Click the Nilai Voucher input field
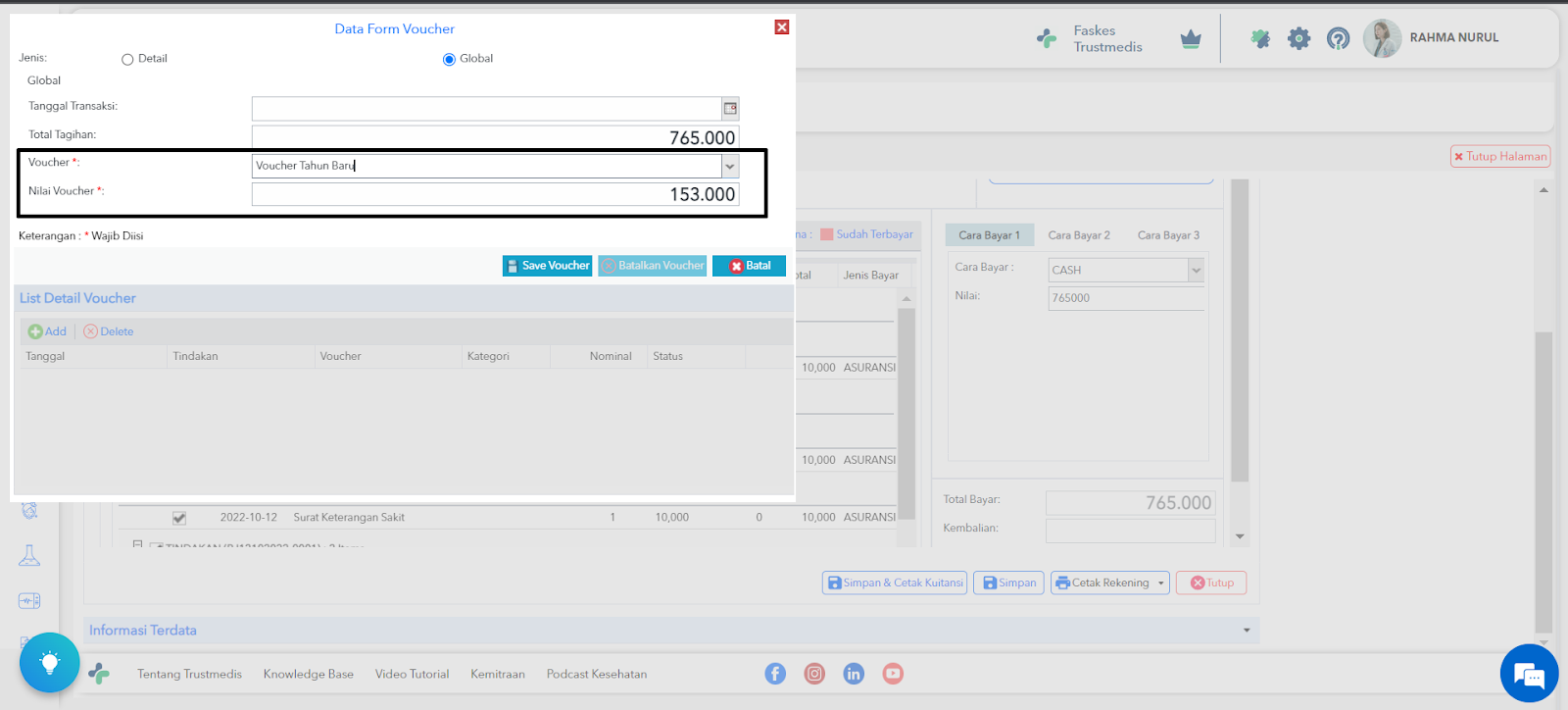The width and height of the screenshot is (1568, 710). [495, 194]
